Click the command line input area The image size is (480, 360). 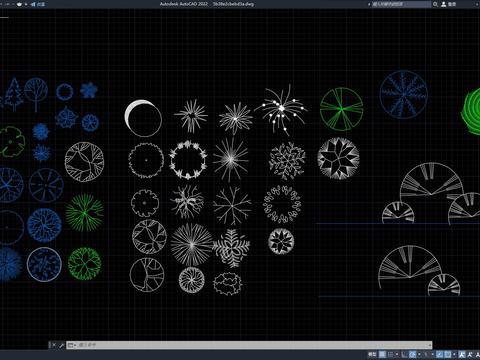pyautogui.click(x=253, y=345)
